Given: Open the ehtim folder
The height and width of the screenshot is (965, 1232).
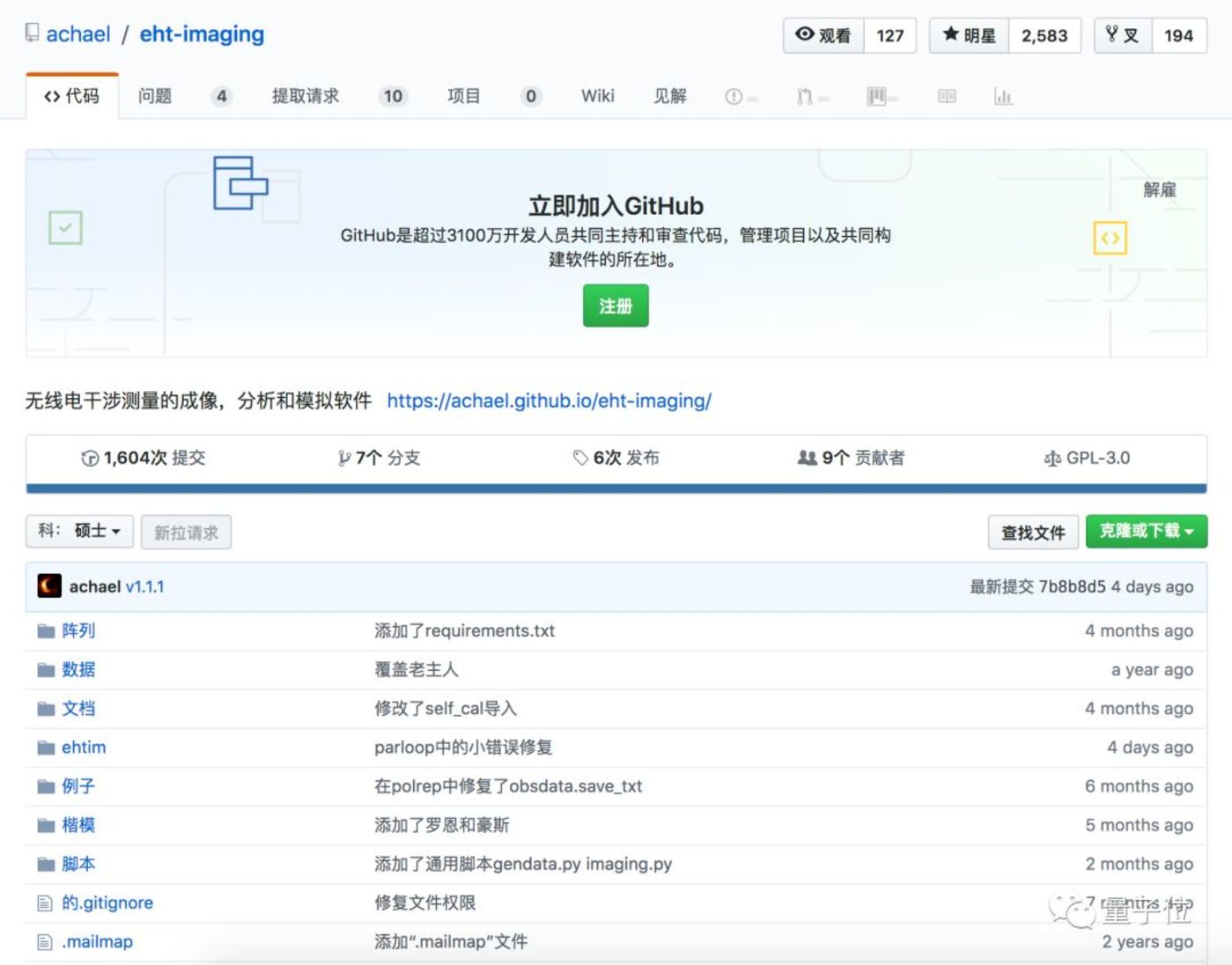Looking at the screenshot, I should point(84,748).
